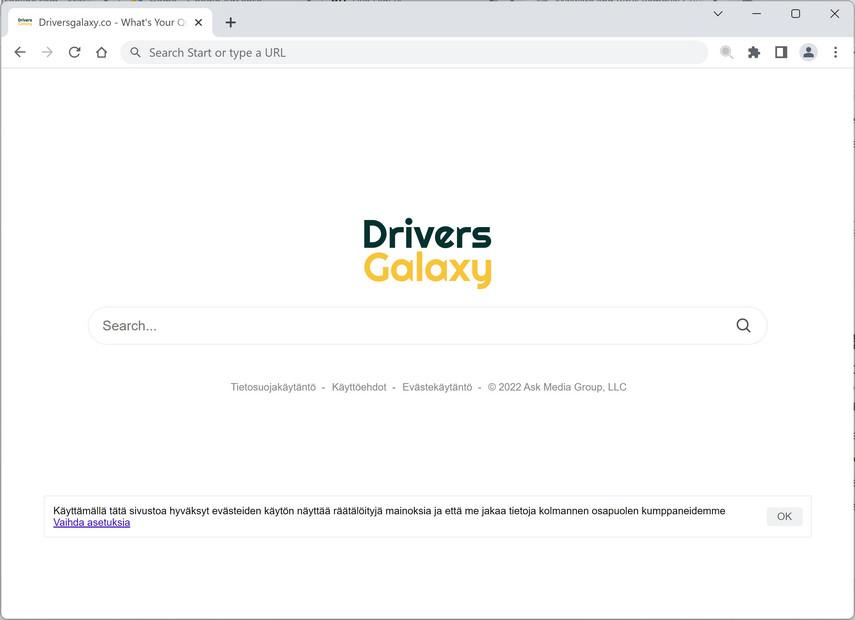
Task: Maximize the browser window
Action: click(x=796, y=14)
